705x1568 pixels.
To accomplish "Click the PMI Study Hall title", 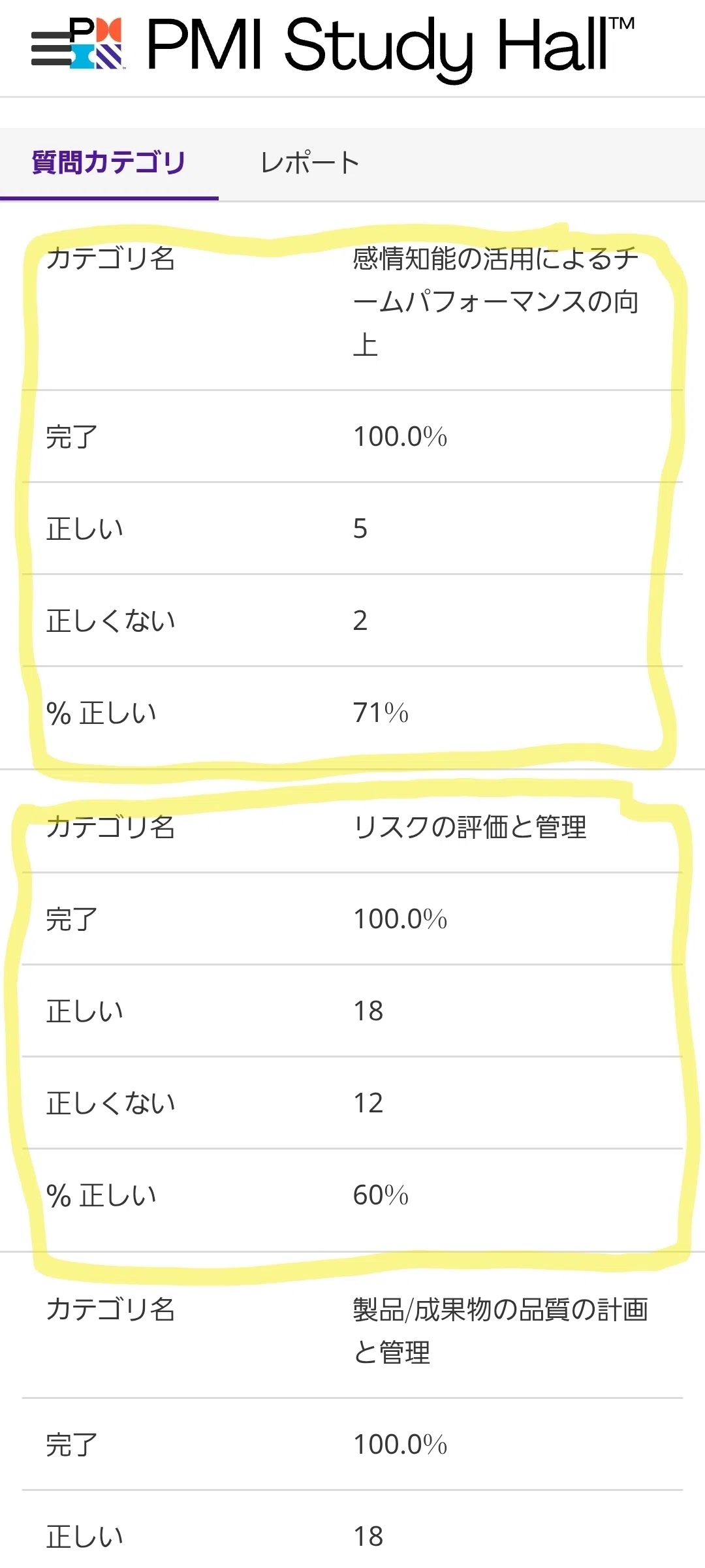I will [390, 44].
